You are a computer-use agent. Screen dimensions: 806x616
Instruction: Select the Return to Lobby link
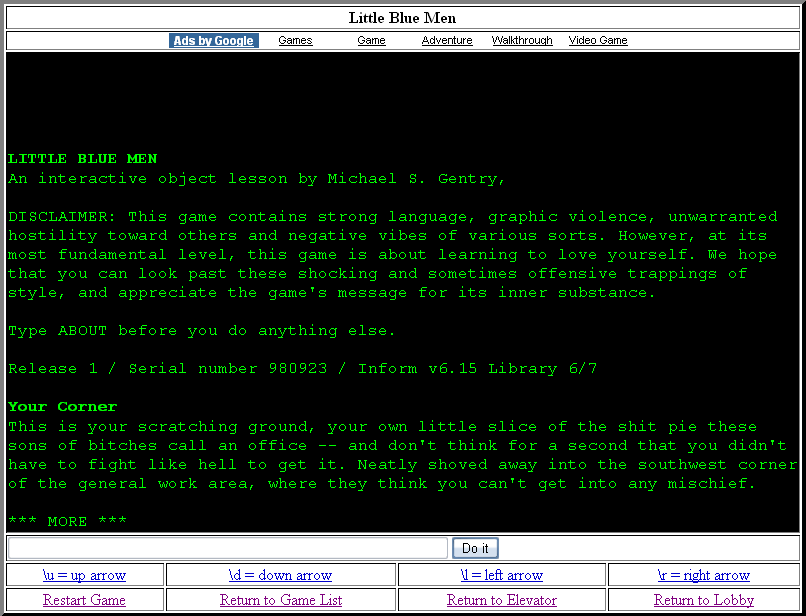coord(703,600)
